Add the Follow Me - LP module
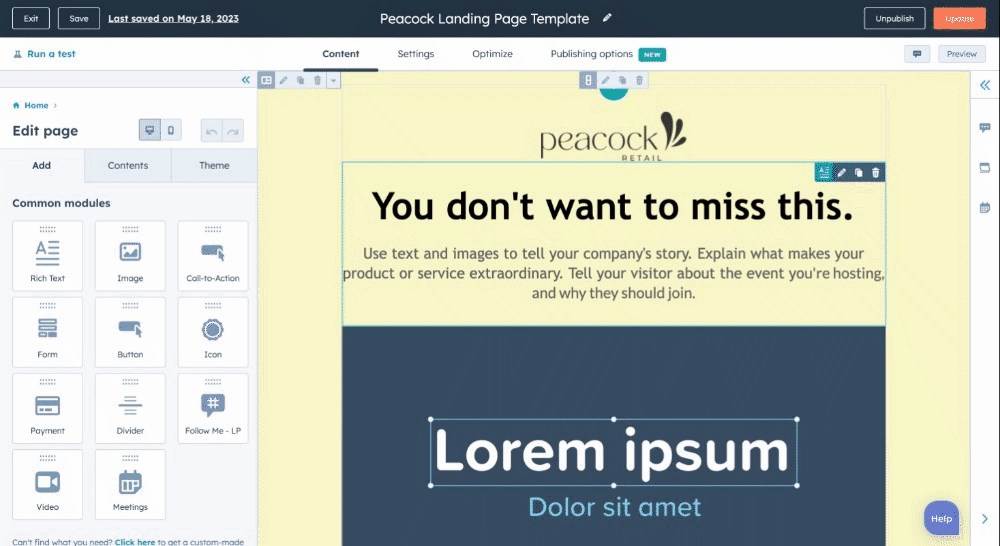Screen dimensions: 1000x546 pos(213,408)
